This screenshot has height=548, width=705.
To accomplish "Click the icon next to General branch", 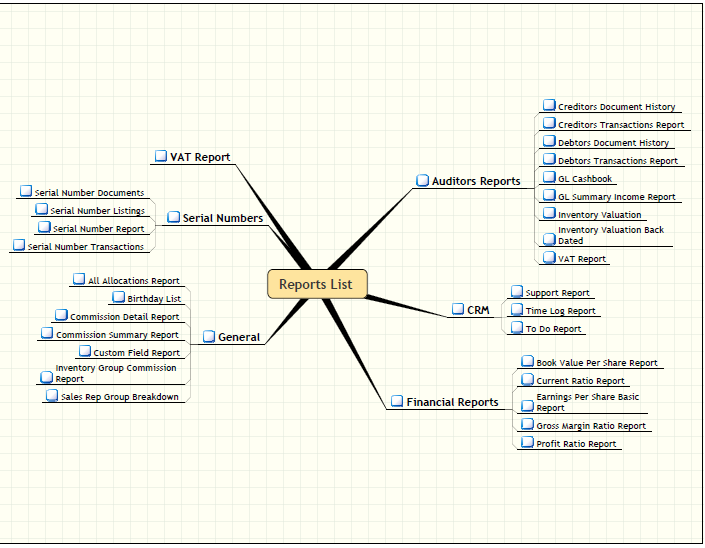I will tap(208, 336).
